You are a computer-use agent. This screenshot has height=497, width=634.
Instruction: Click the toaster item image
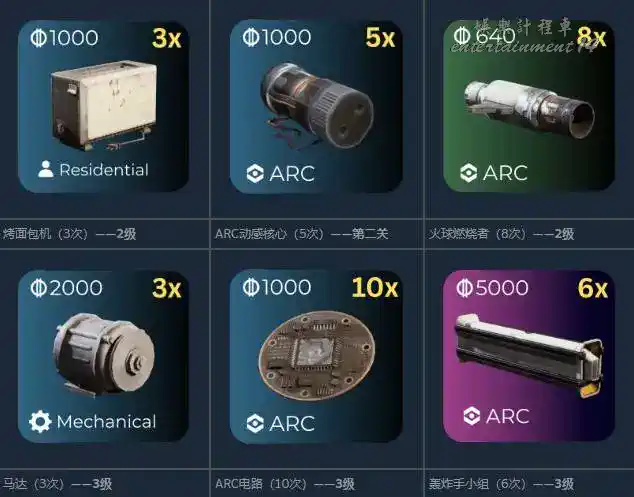[104, 106]
